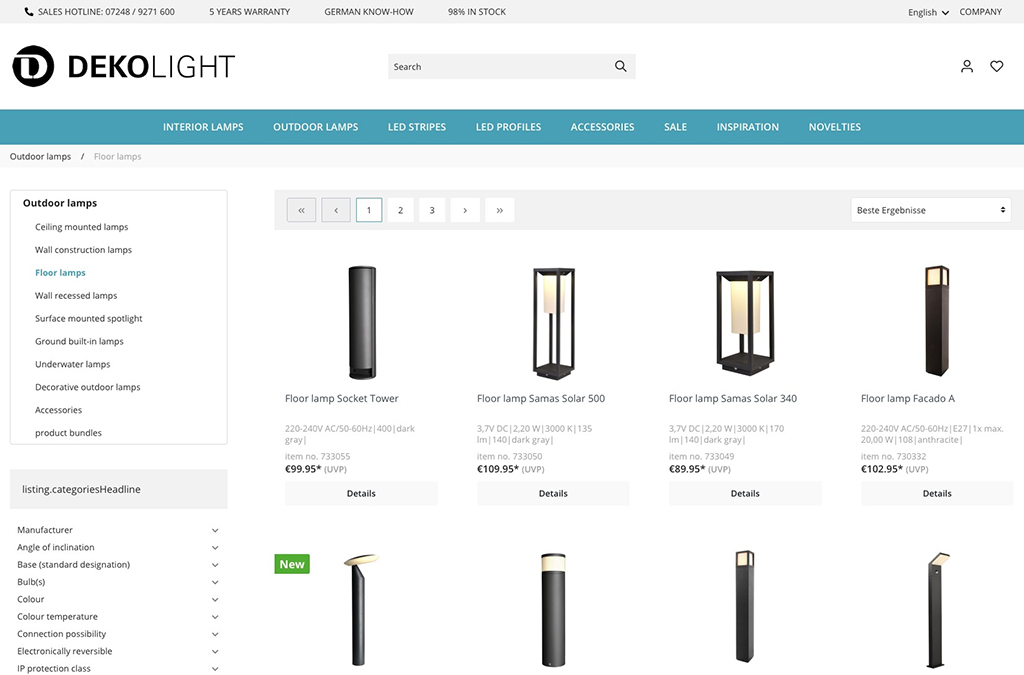Viewport: 1024px width, 675px height.
Task: Go to previous page arrow
Action: (336, 210)
